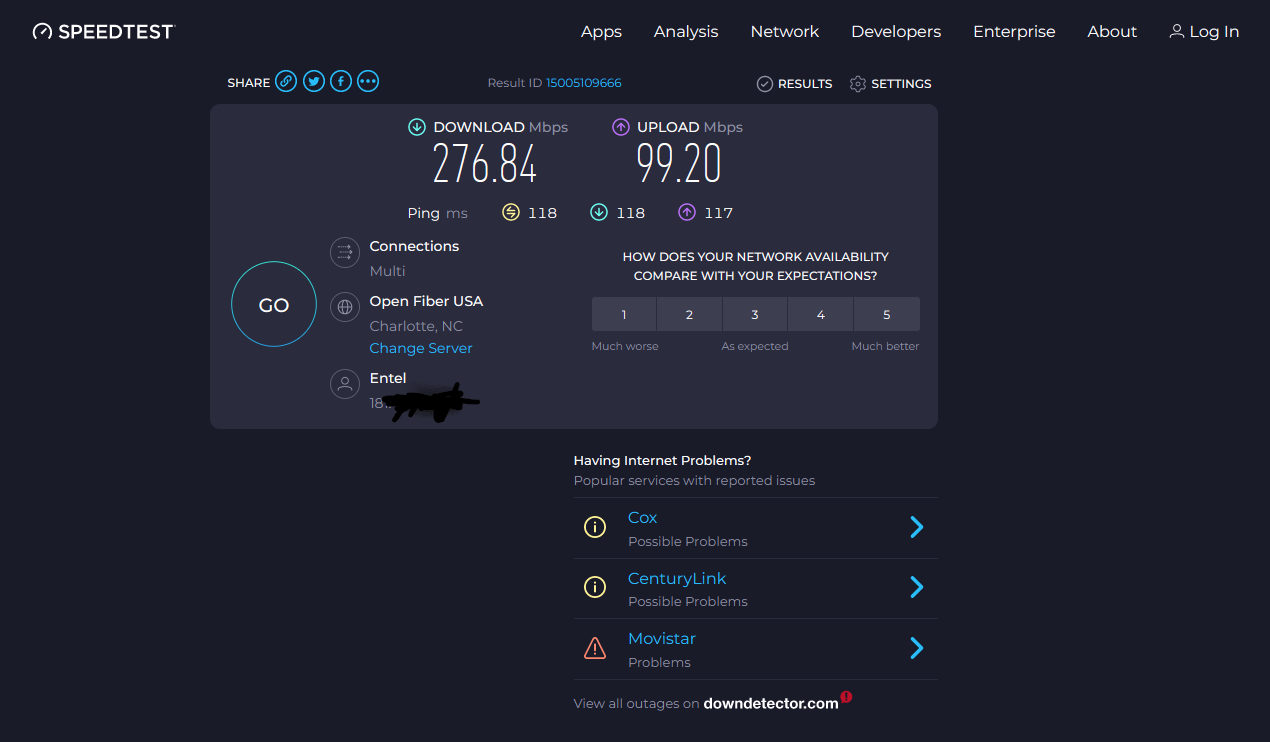Share result via Twitter icon

pos(314,82)
